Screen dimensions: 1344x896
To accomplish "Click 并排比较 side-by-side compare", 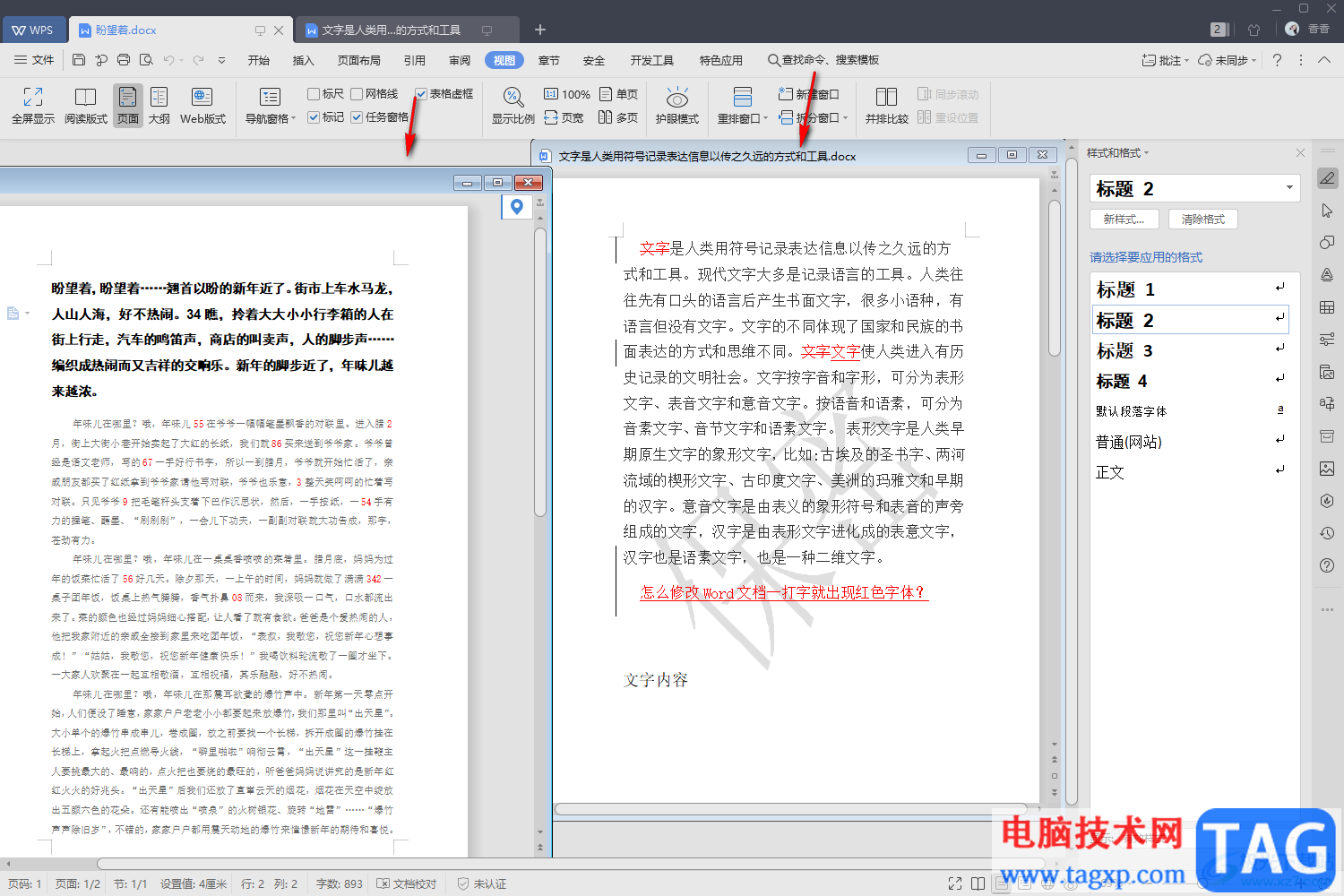I will pyautogui.click(x=886, y=105).
